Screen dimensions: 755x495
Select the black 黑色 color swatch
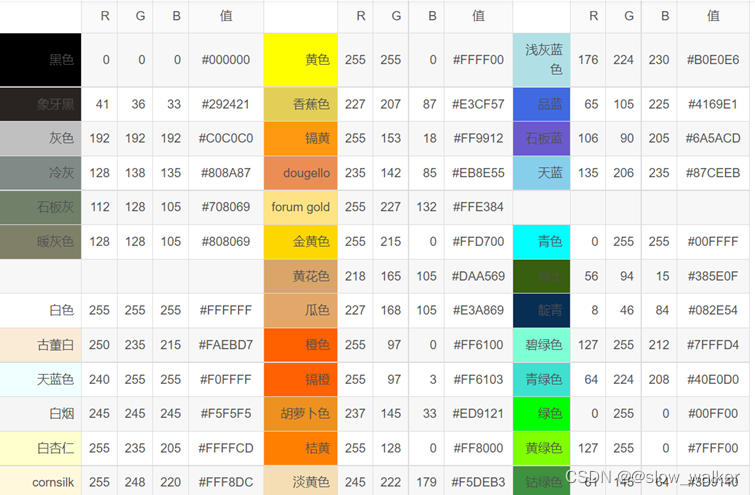40,60
